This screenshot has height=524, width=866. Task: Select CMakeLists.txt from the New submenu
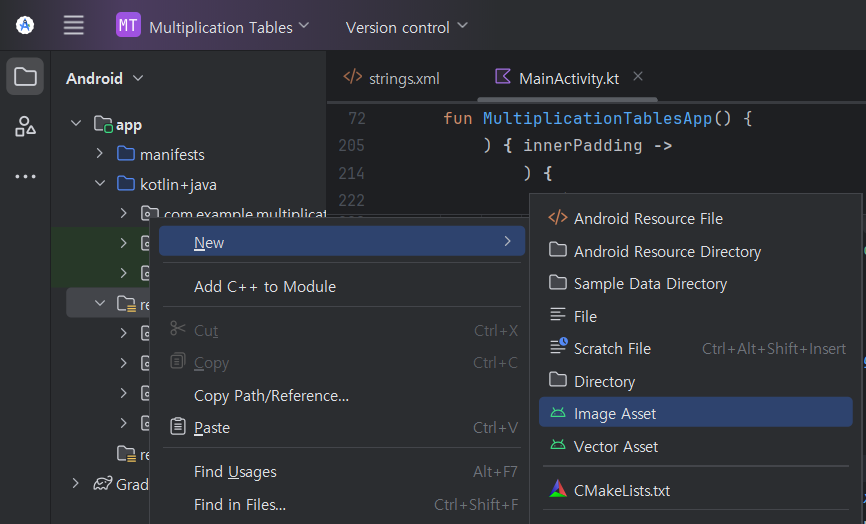[621, 491]
